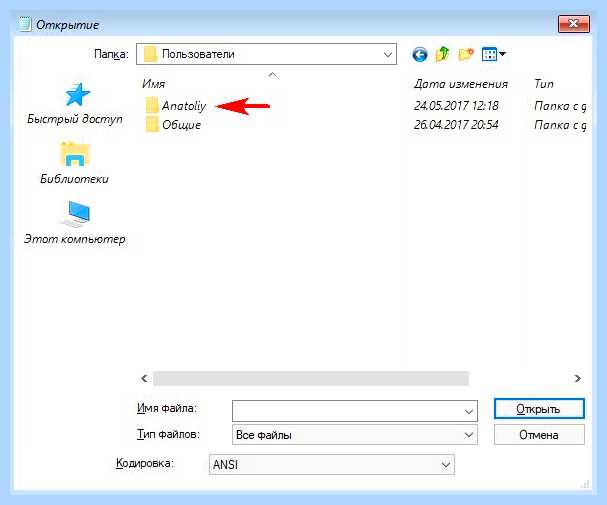
Task: Click the date 26.04.2017 20:54
Action: (x=456, y=125)
